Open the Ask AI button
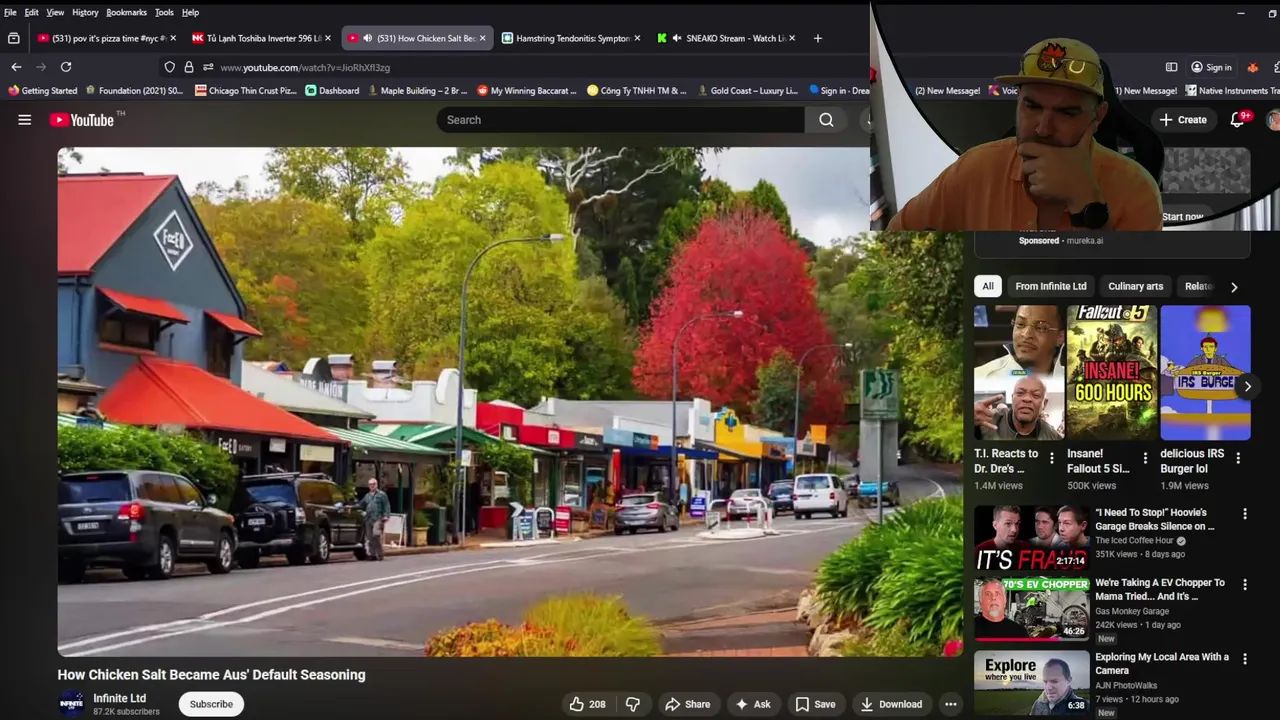Image resolution: width=1280 pixels, height=720 pixels. (x=753, y=704)
